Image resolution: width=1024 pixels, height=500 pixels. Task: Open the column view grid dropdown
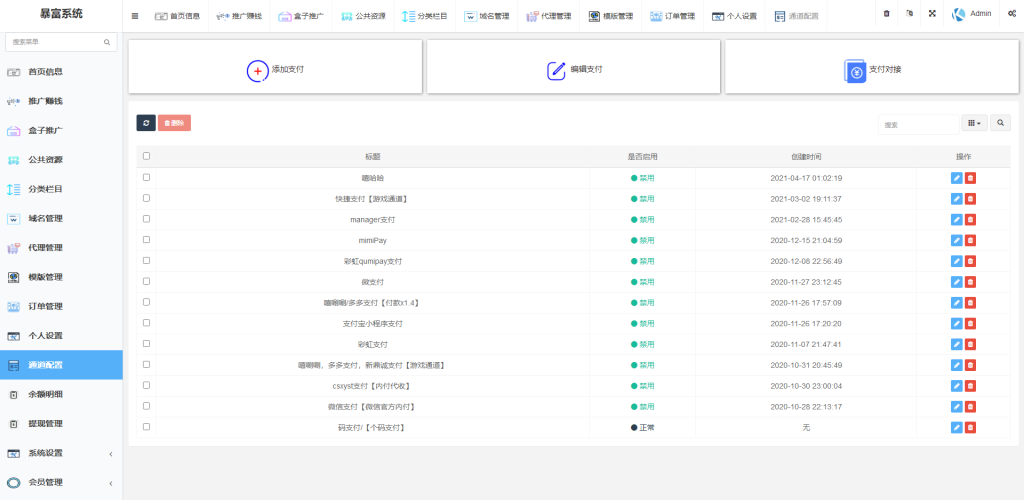[973, 123]
